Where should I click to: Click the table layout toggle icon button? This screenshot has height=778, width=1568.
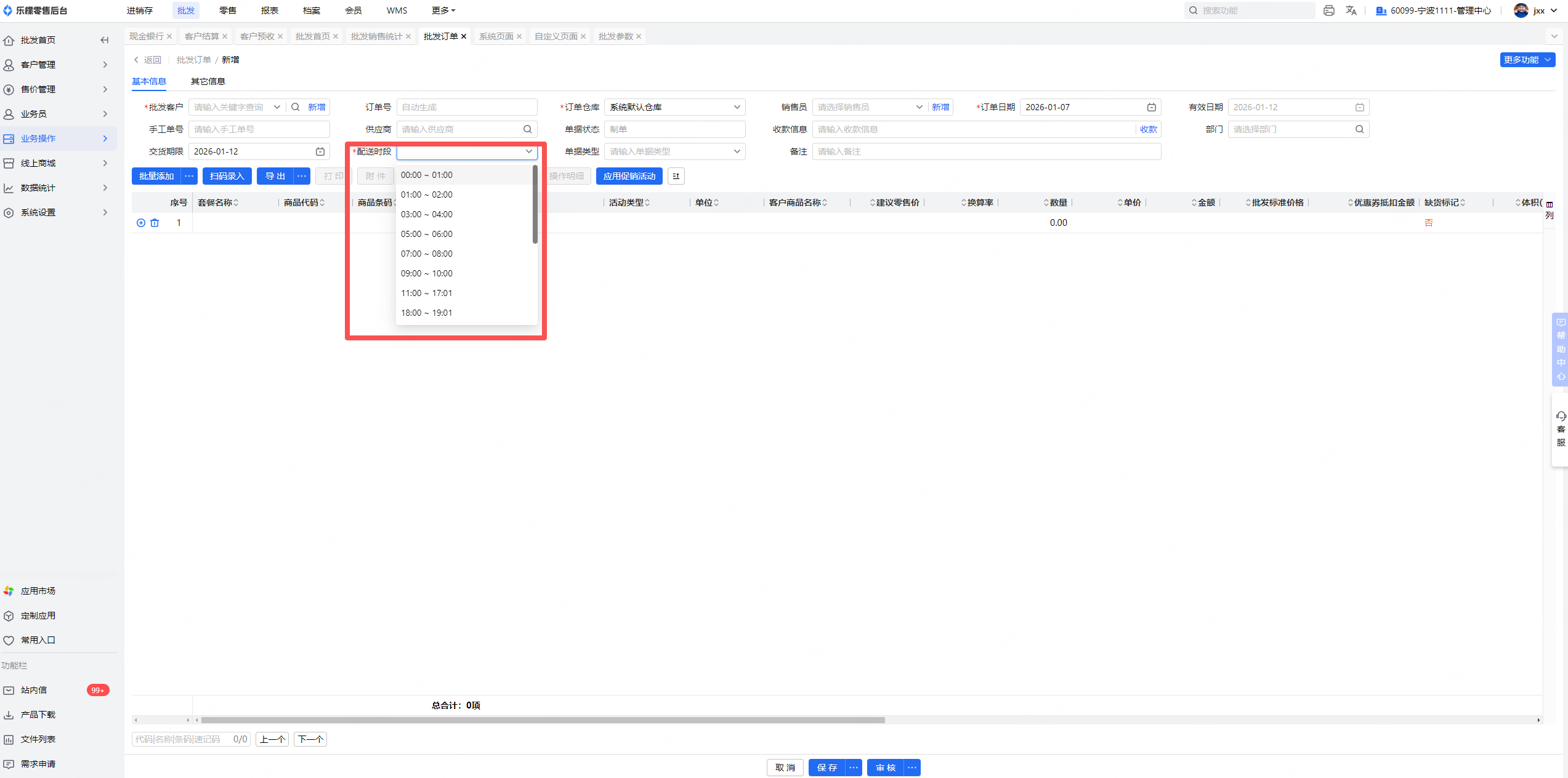point(676,176)
